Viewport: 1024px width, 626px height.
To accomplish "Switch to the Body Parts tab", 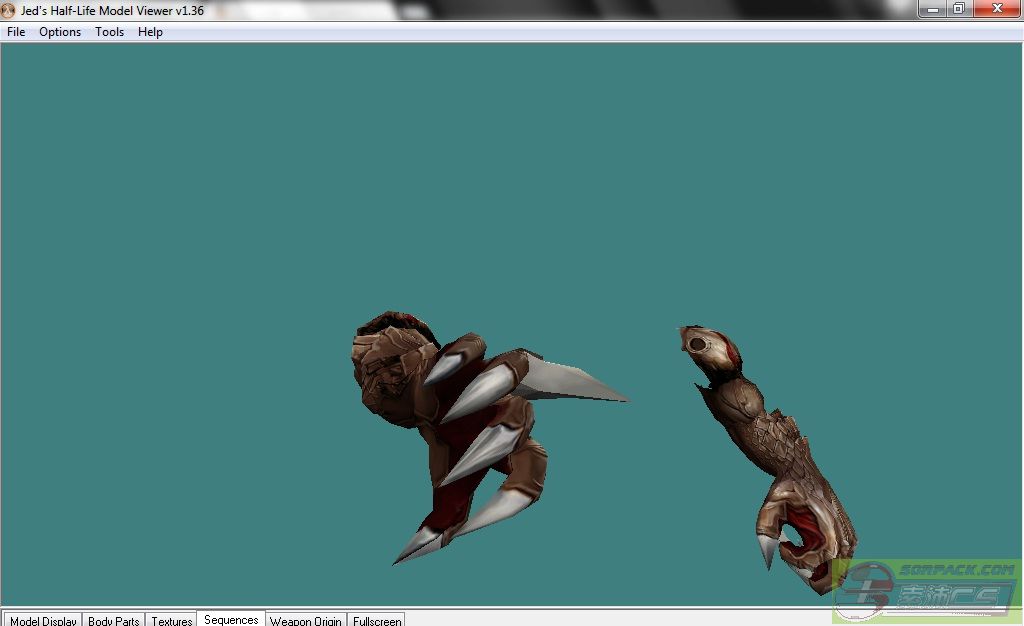I will 113,620.
